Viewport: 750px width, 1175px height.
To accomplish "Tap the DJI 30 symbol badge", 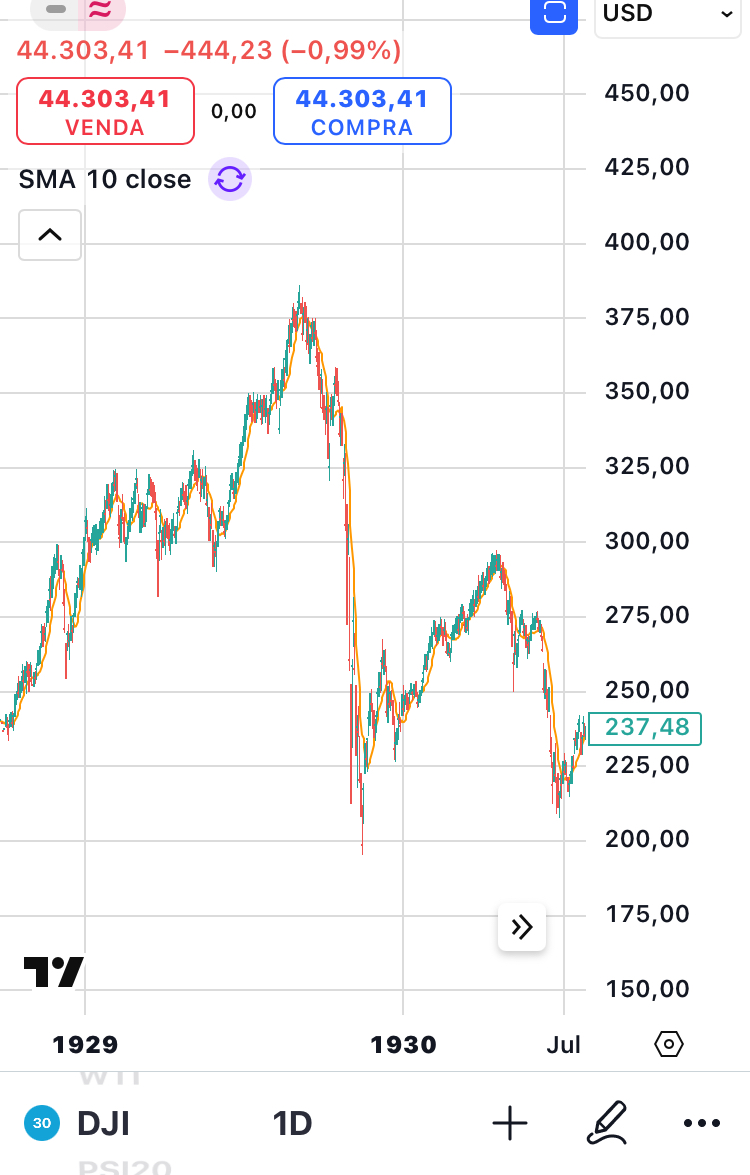I will point(42,1124).
